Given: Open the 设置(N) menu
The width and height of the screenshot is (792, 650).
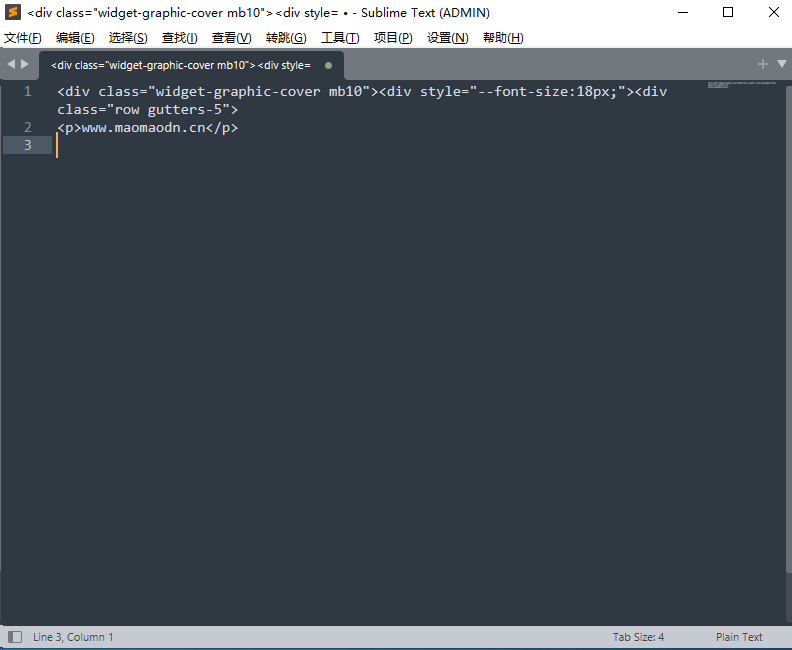Looking at the screenshot, I should (x=447, y=38).
